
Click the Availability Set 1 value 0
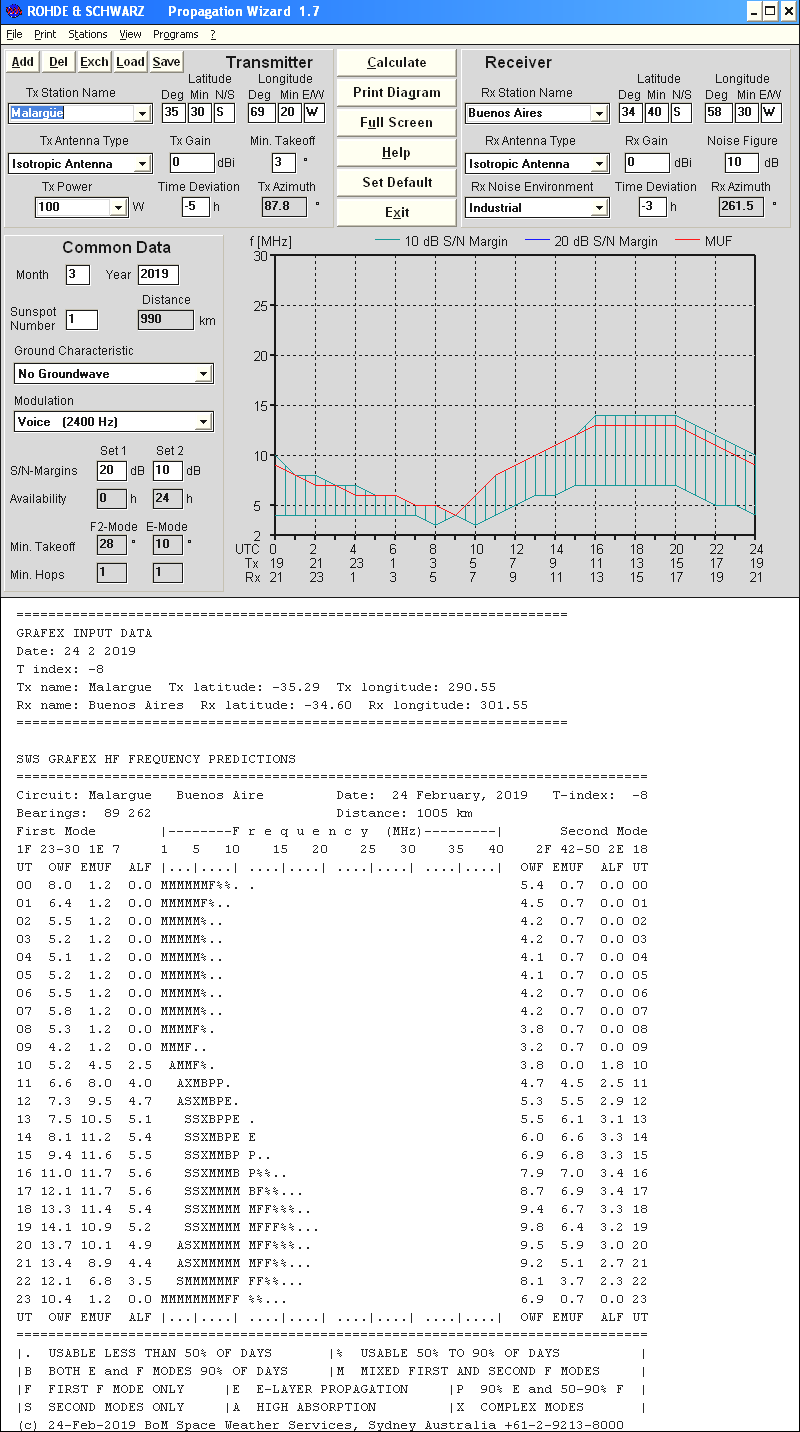111,498
